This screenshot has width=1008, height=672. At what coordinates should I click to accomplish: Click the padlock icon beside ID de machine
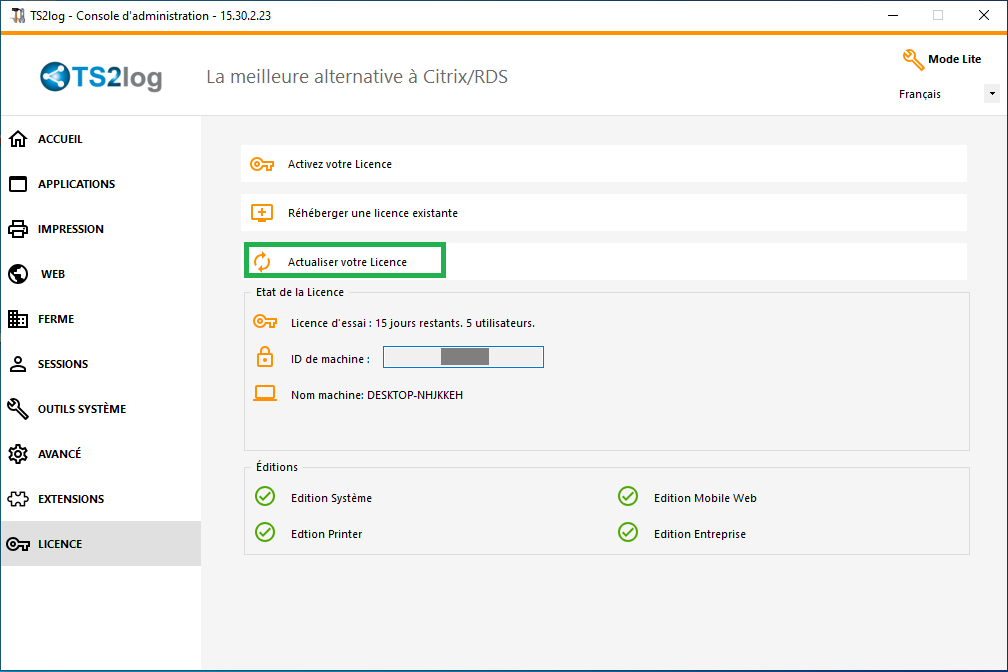tap(265, 357)
